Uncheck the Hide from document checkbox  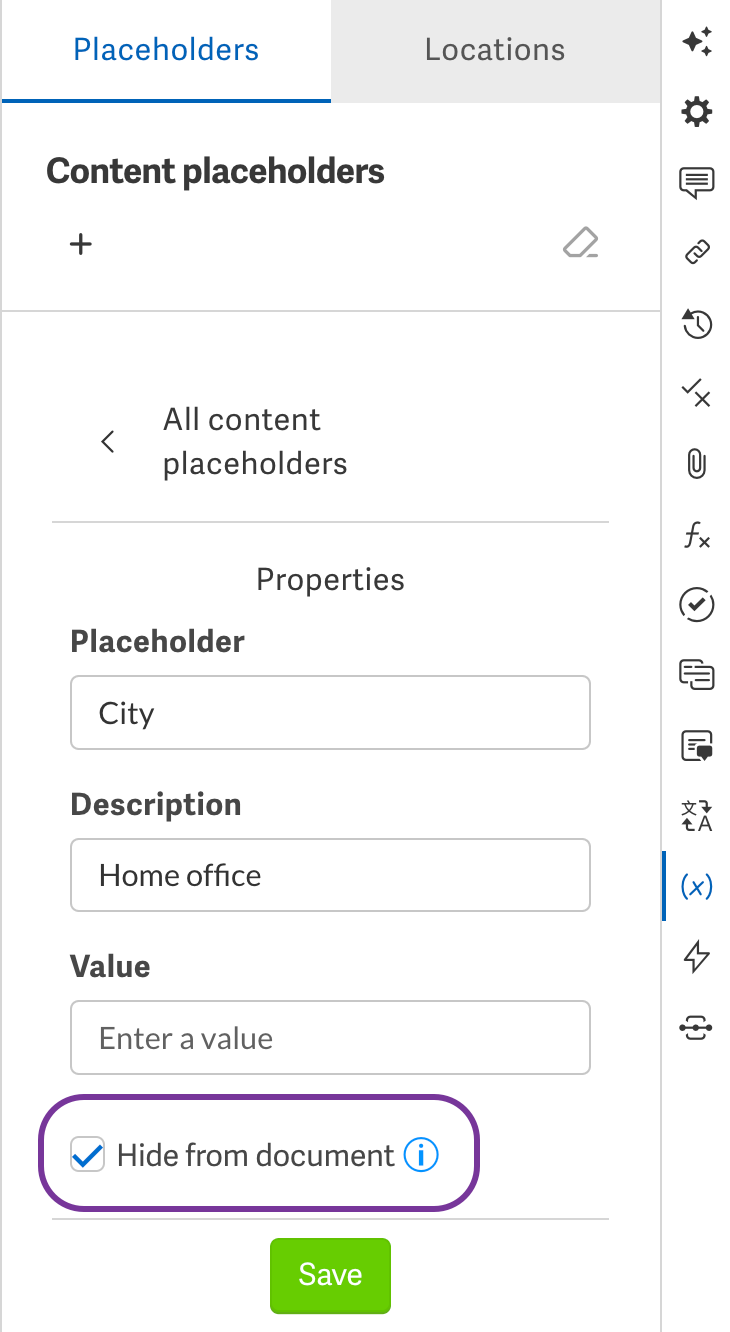click(x=88, y=1154)
